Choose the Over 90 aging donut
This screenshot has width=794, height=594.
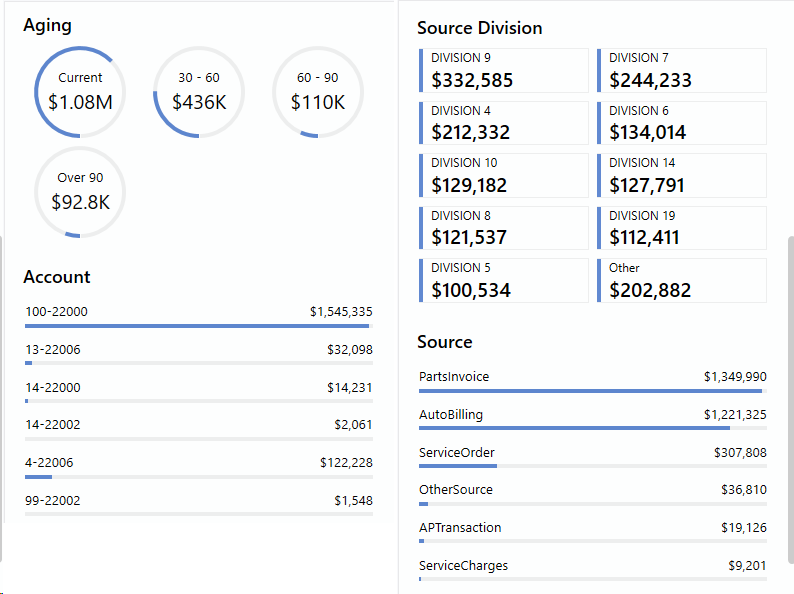80,192
